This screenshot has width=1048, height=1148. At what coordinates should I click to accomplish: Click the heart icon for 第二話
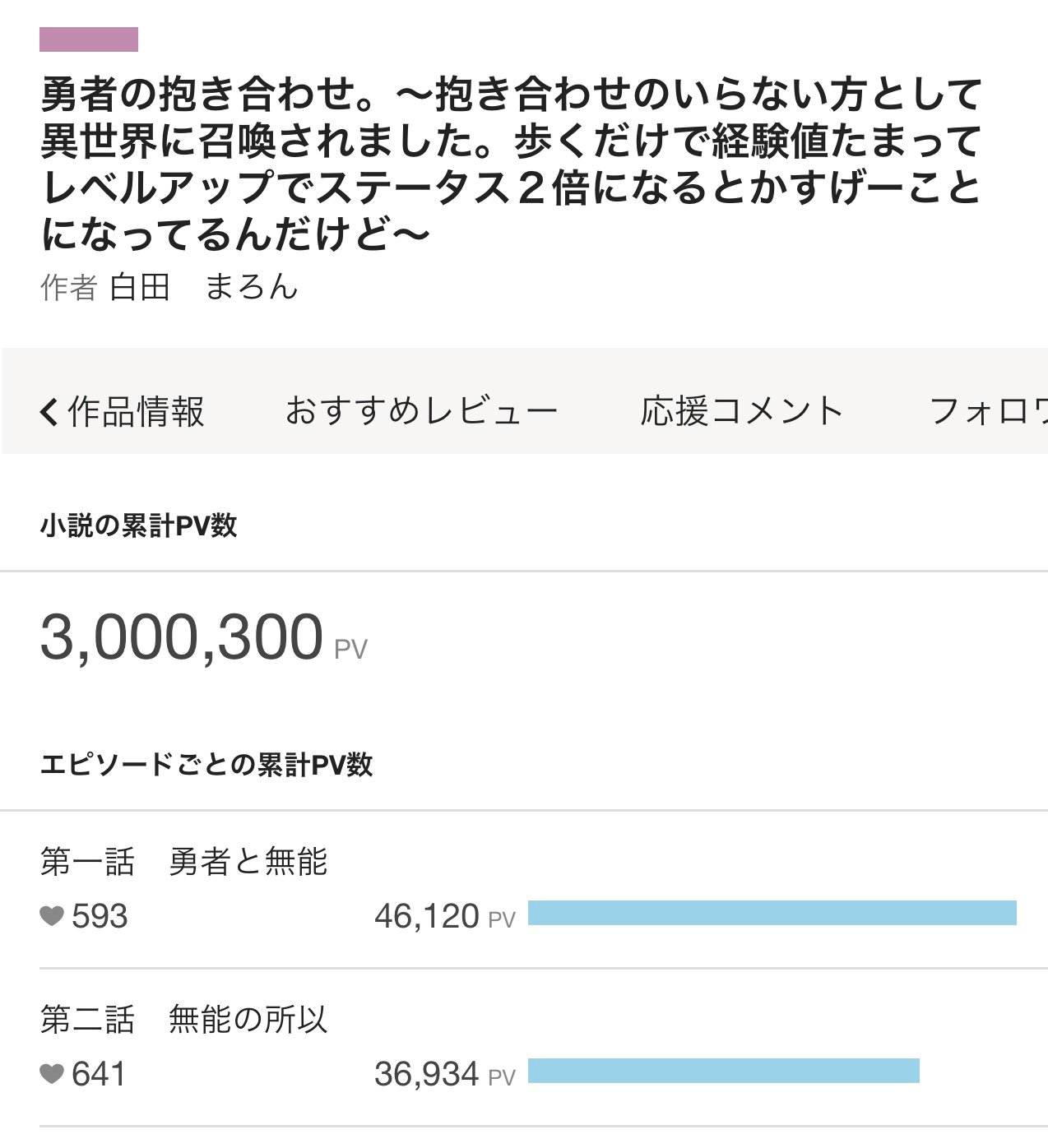pos(52,1074)
